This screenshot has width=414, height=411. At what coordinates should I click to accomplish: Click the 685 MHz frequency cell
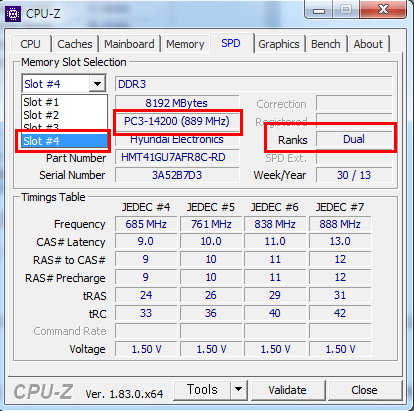point(146,224)
